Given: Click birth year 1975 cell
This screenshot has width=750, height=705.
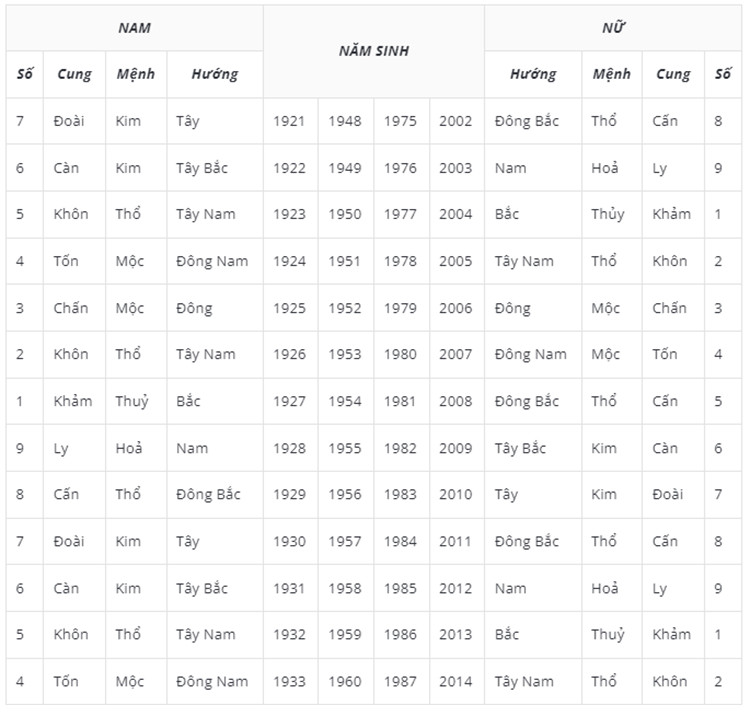Looking at the screenshot, I should click(401, 121).
